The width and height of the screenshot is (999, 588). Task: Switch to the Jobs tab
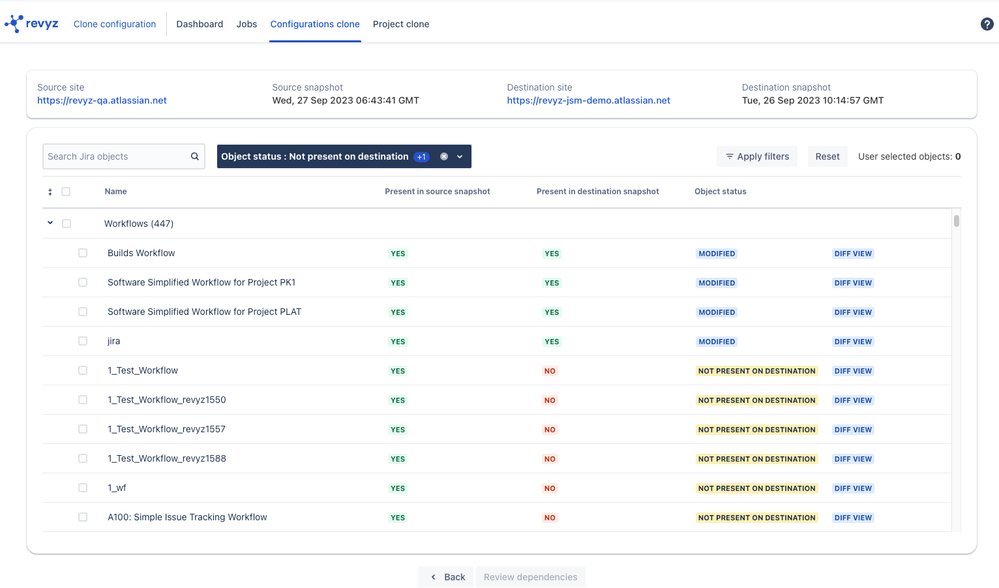pyautogui.click(x=247, y=24)
